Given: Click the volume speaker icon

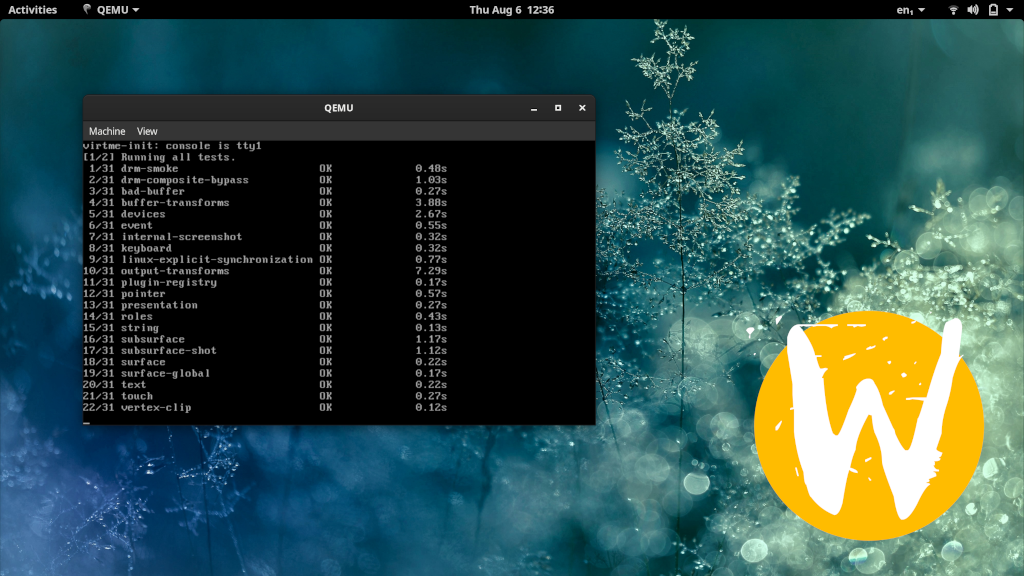Looking at the screenshot, I should pos(973,10).
